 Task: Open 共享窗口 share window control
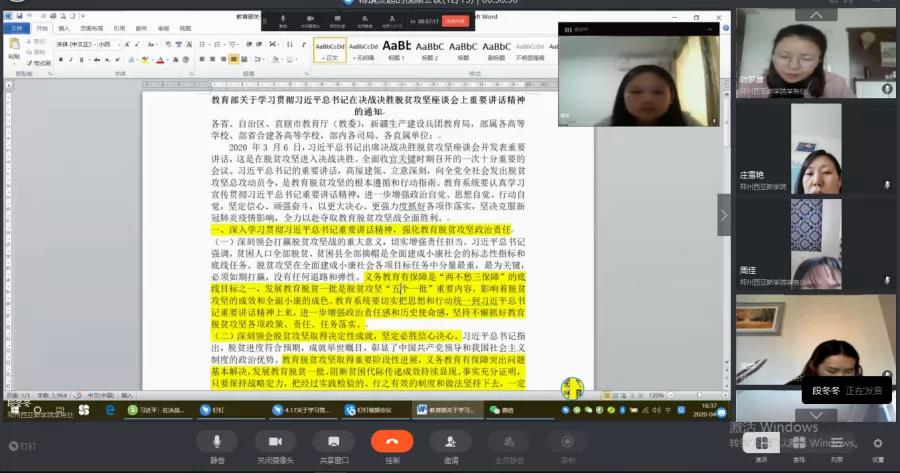[333, 441]
